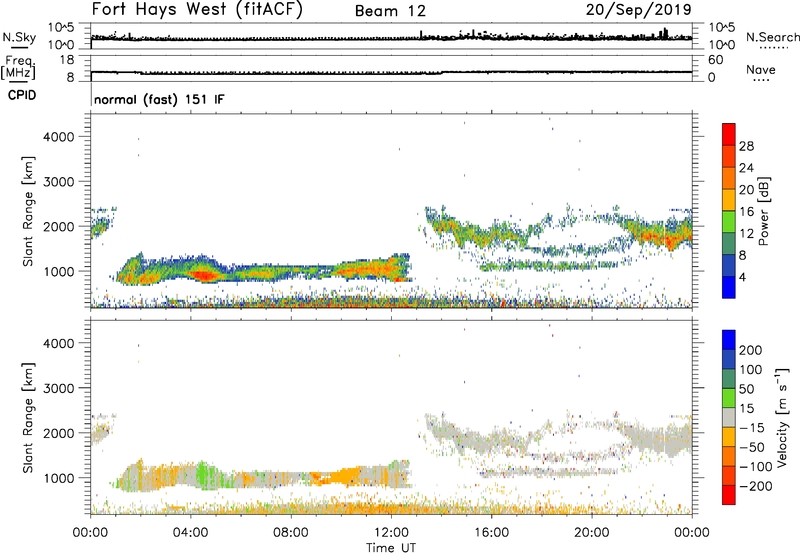Click the '200' label on Velocity colorbar
Image resolution: width=800 pixels, height=554 pixels.
point(751,350)
